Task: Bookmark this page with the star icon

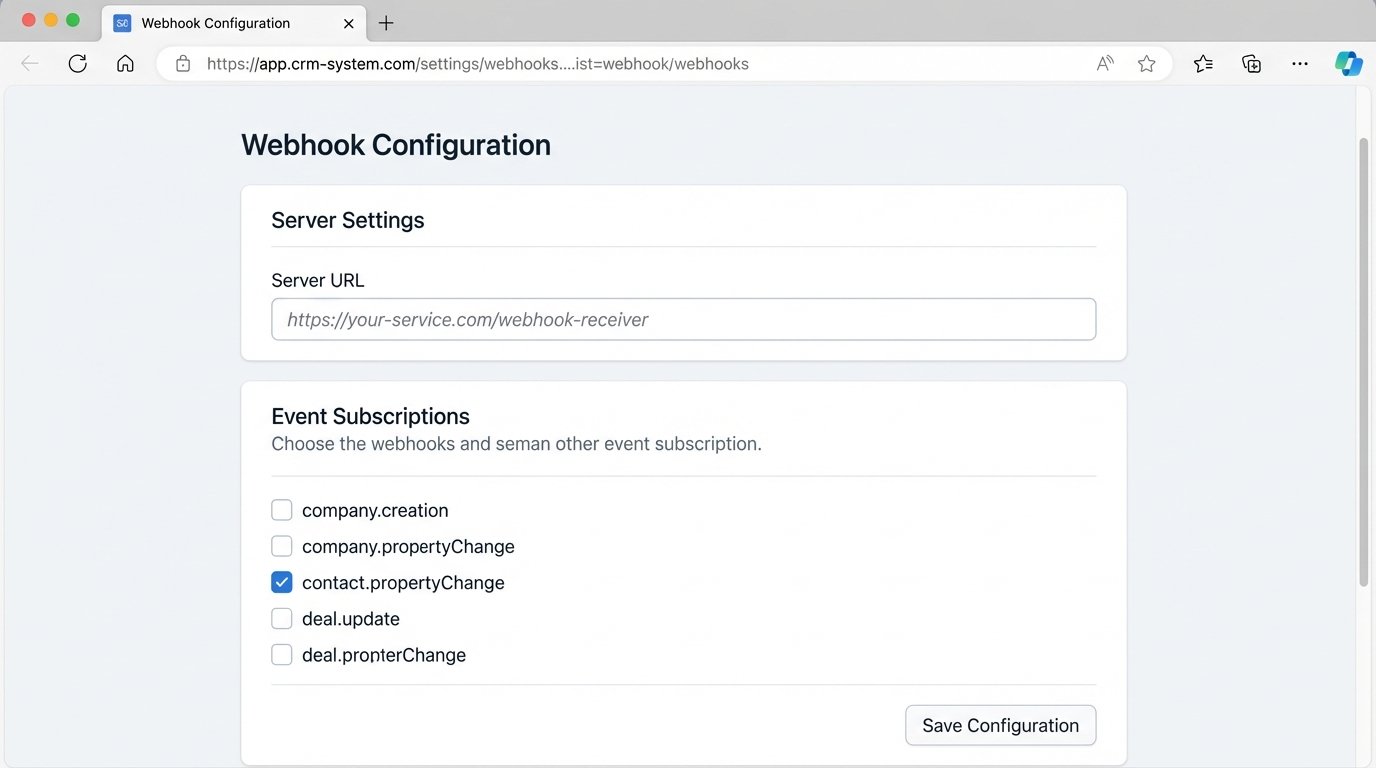Action: [x=1146, y=64]
